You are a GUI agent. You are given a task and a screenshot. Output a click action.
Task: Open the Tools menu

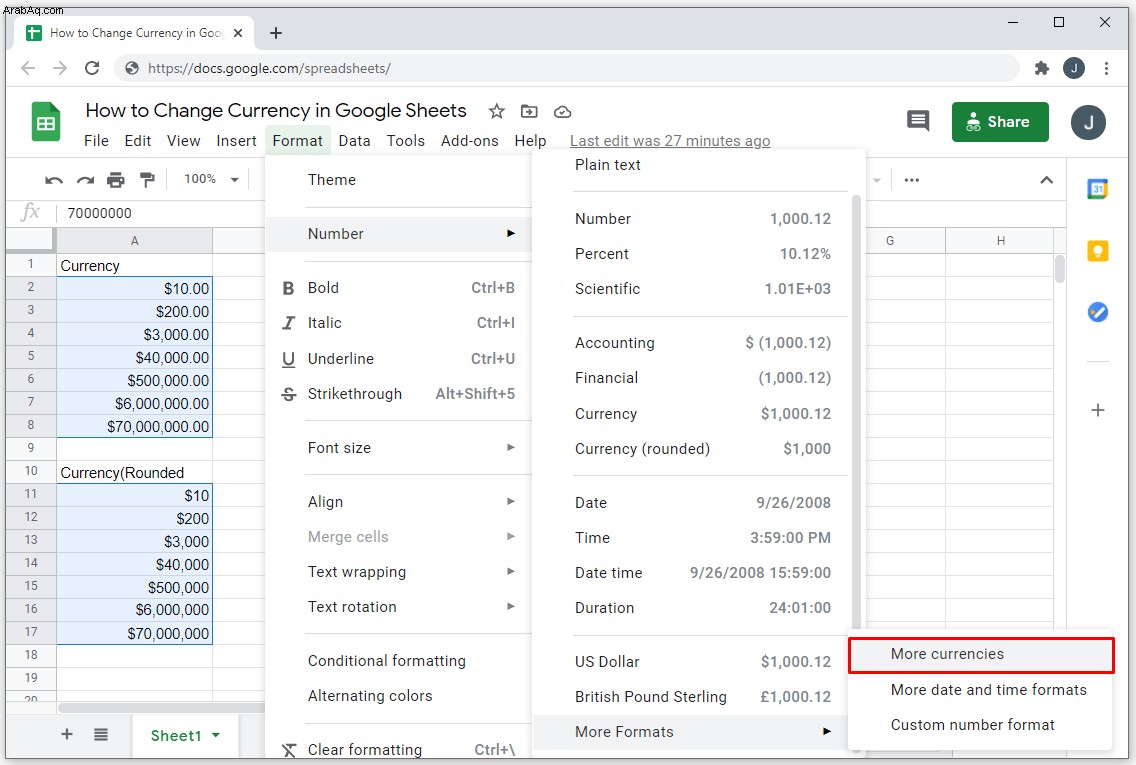(406, 141)
